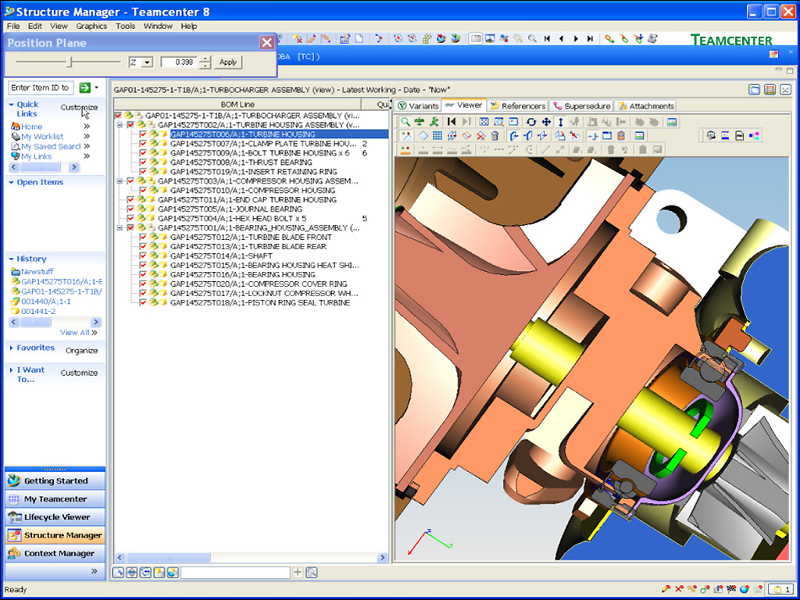
Task: Click the green go arrow beside Item ID
Action: tap(85, 88)
